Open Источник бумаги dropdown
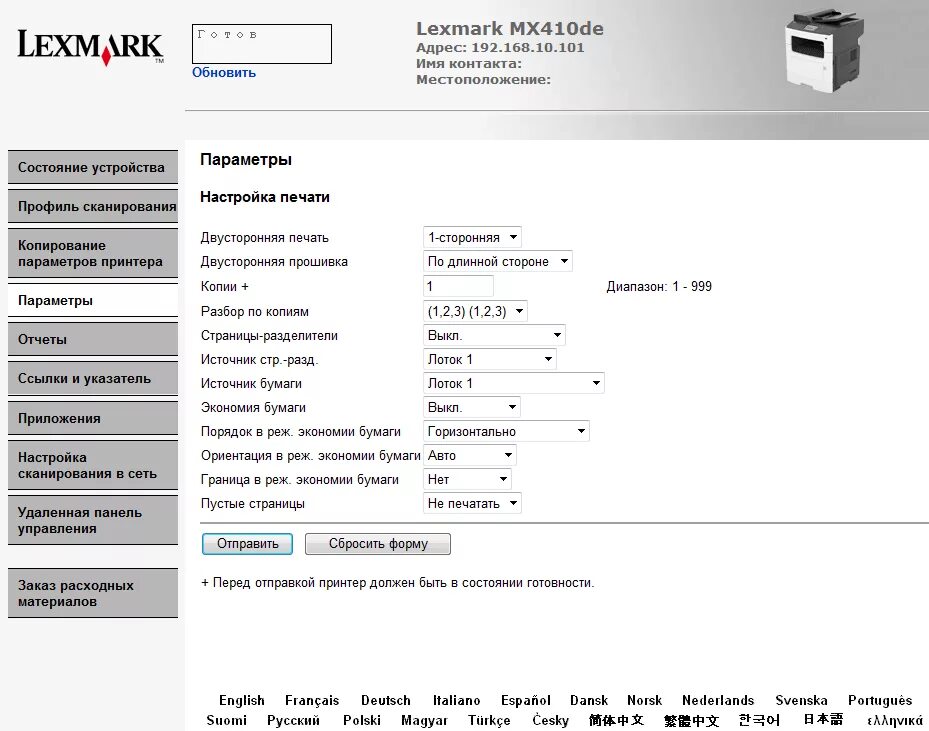The width and height of the screenshot is (929, 731). pos(514,383)
